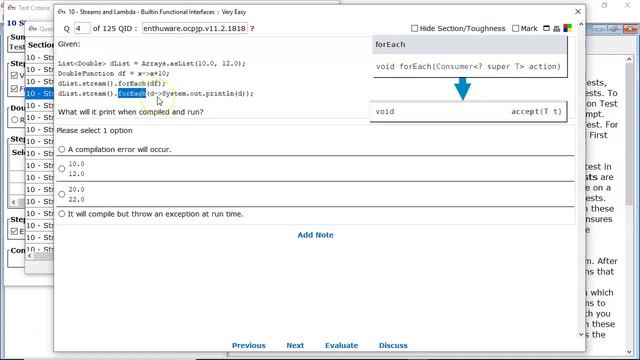Screen dimensions: 640x360
Task: Close the background window with red X
Action: point(630,29)
